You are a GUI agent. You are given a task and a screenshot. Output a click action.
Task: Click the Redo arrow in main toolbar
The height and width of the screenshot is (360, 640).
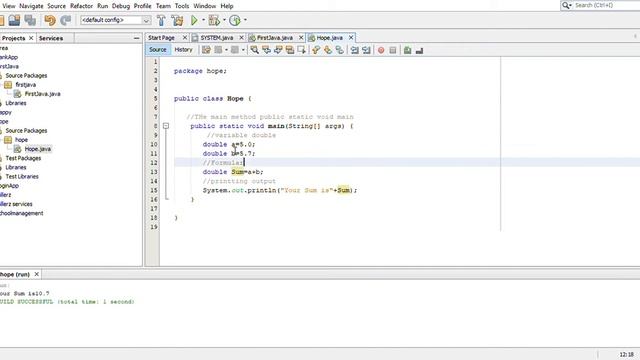click(x=65, y=20)
